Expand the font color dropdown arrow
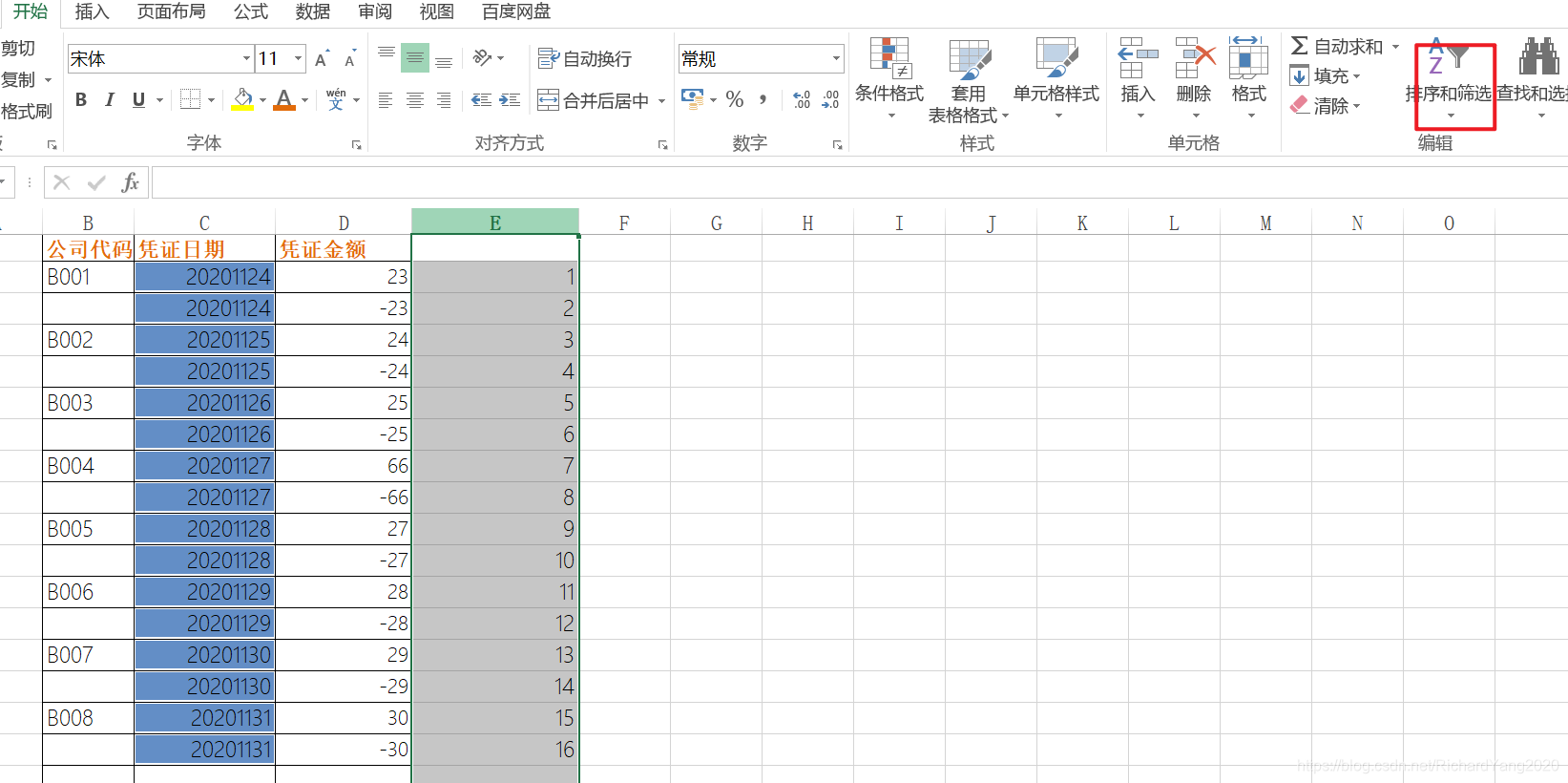Image resolution: width=1568 pixels, height=783 pixels. (x=305, y=100)
